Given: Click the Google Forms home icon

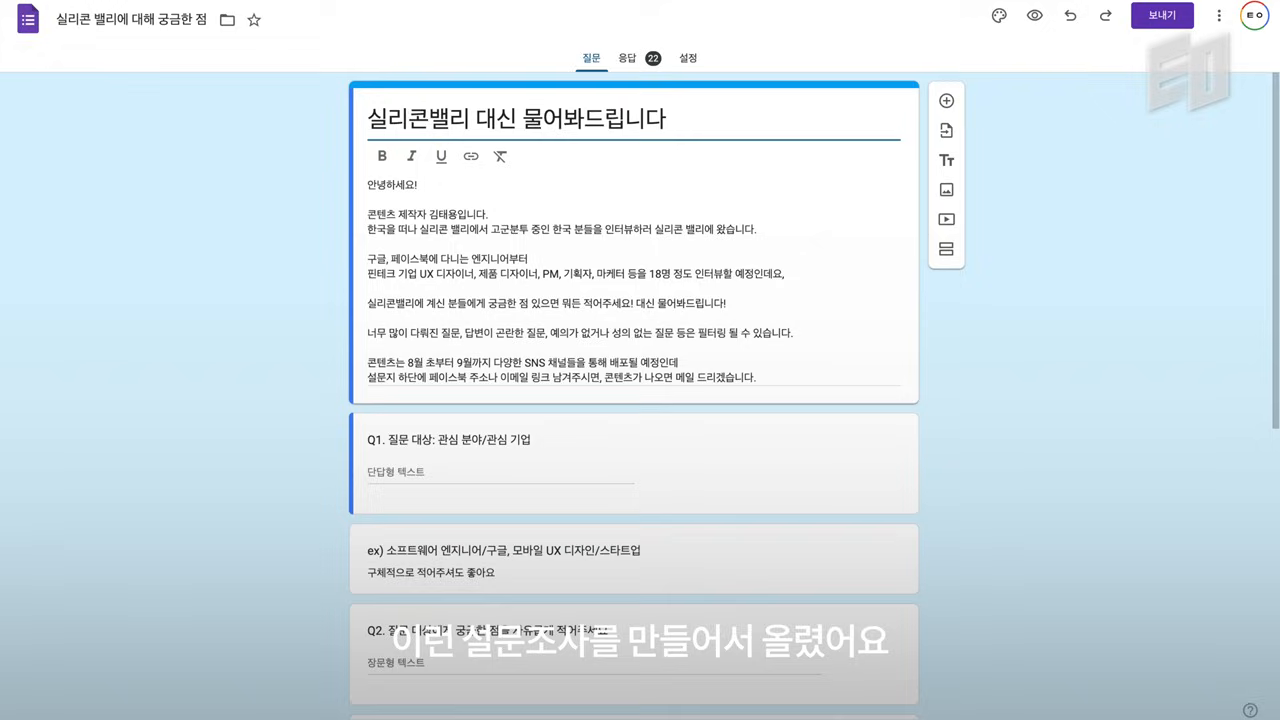Looking at the screenshot, I should pyautogui.click(x=28, y=18).
